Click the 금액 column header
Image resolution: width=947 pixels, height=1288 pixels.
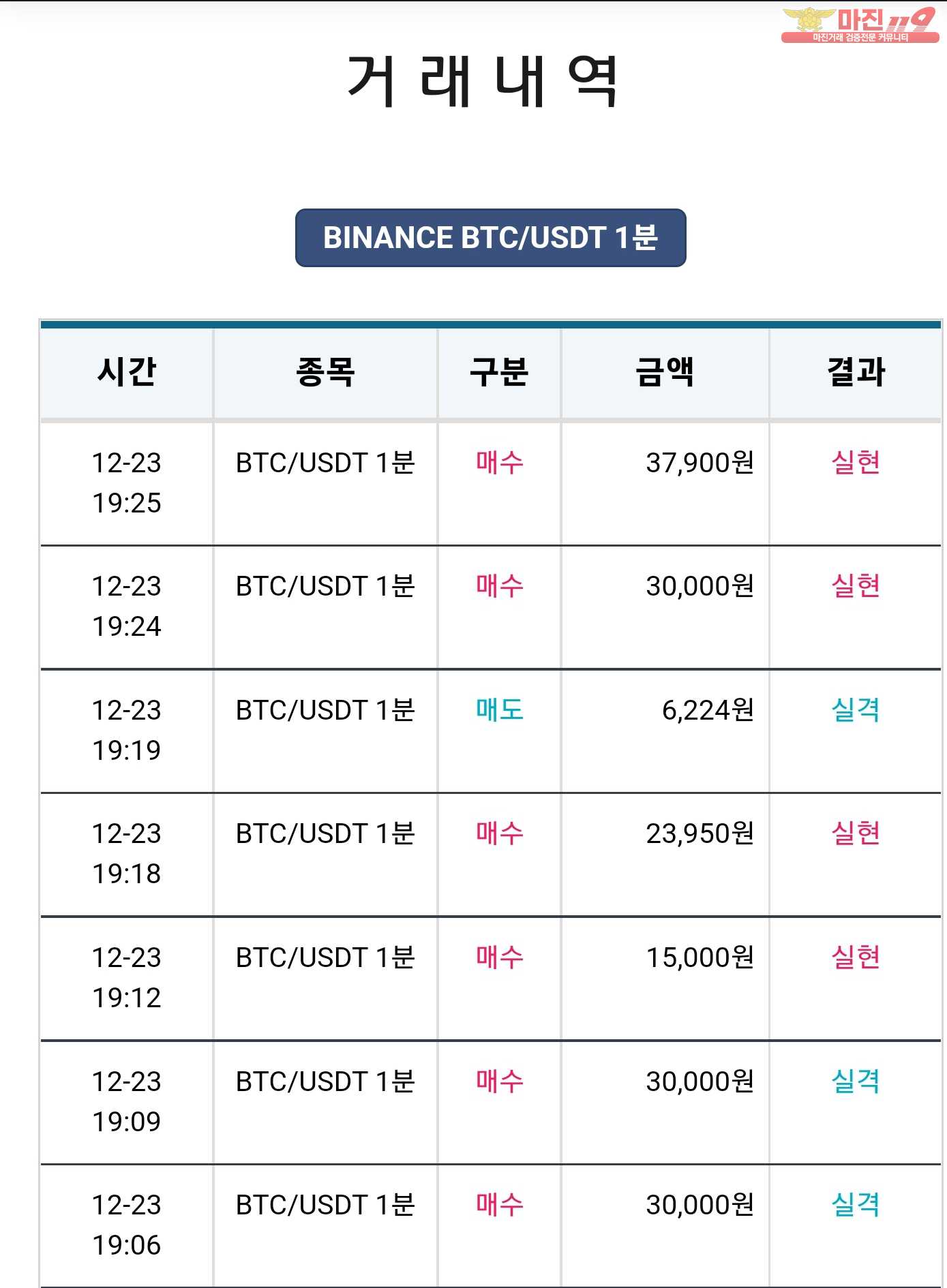click(x=665, y=372)
